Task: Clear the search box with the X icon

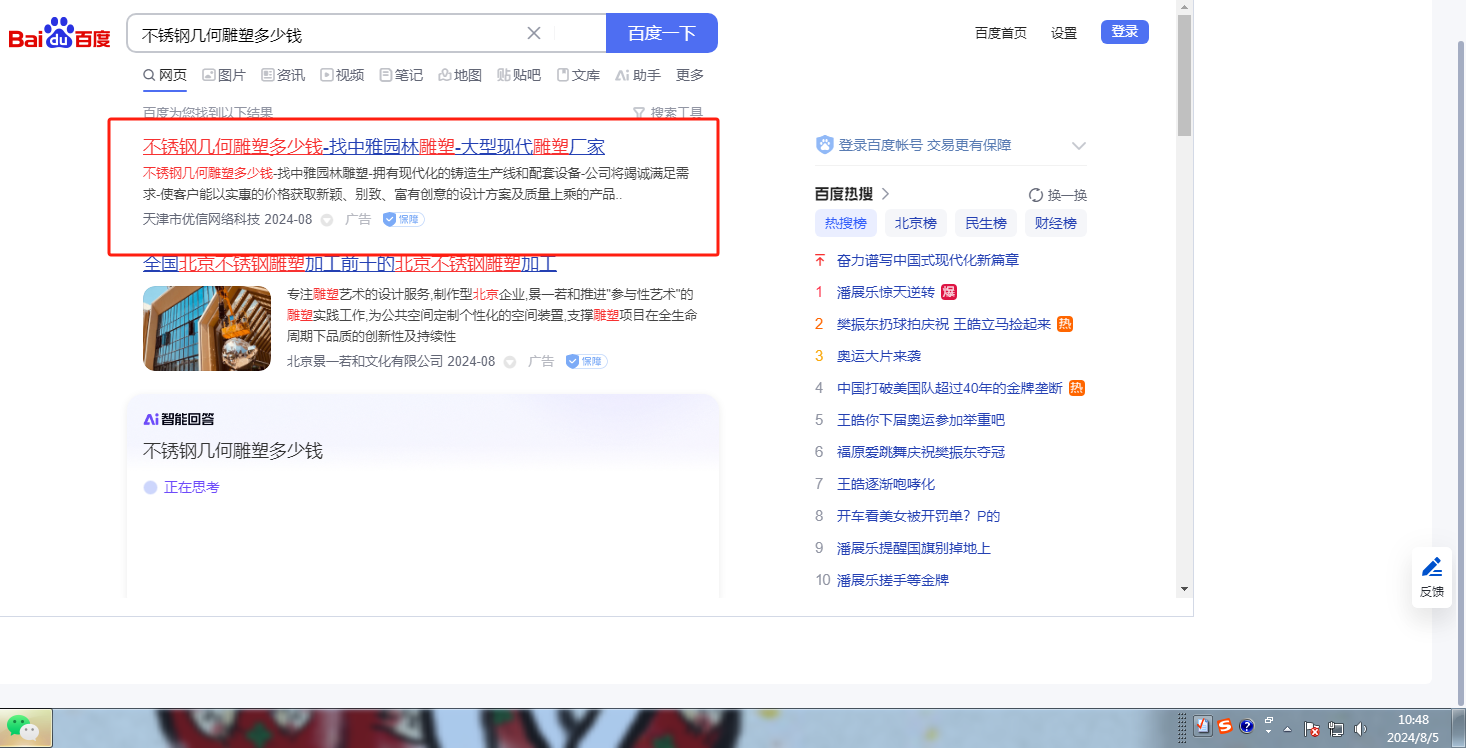Action: (534, 33)
